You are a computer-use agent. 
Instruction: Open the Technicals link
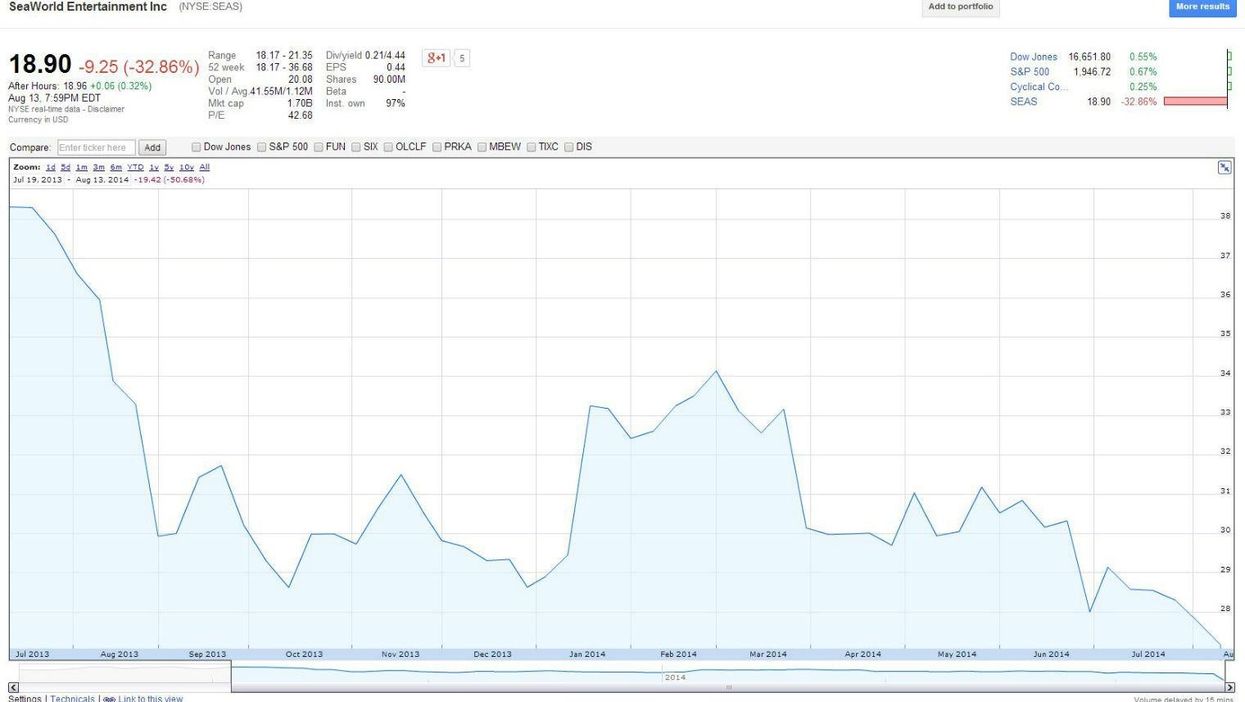pyautogui.click(x=72, y=698)
